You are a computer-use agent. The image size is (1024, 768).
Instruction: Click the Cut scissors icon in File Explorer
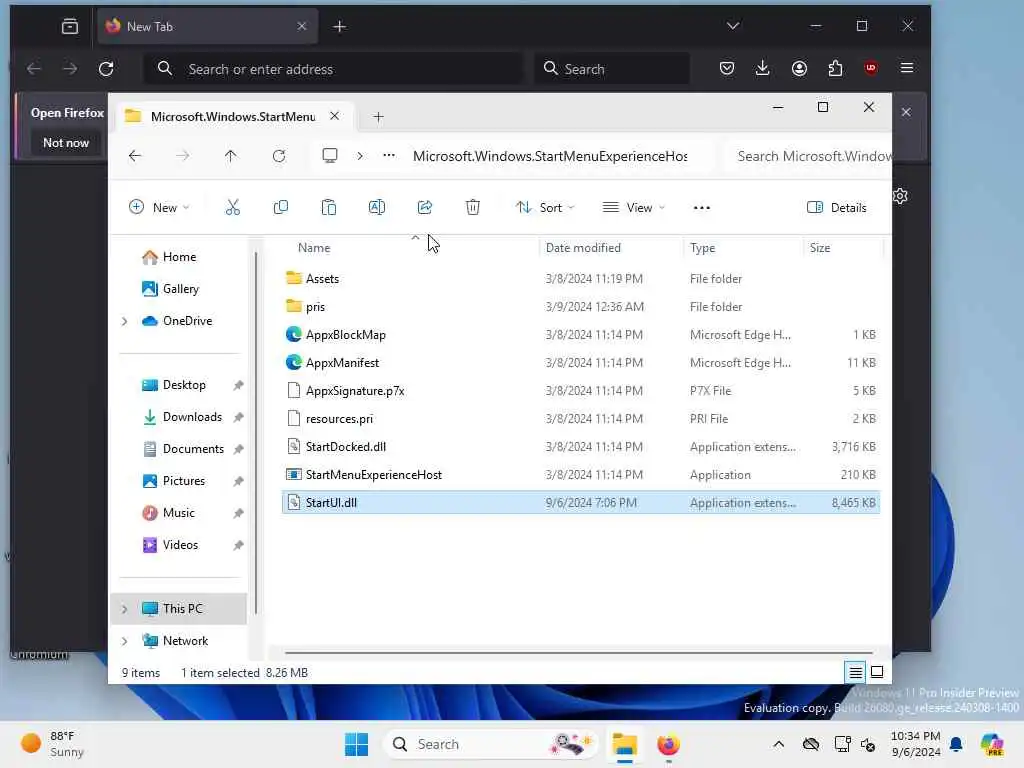pos(232,208)
